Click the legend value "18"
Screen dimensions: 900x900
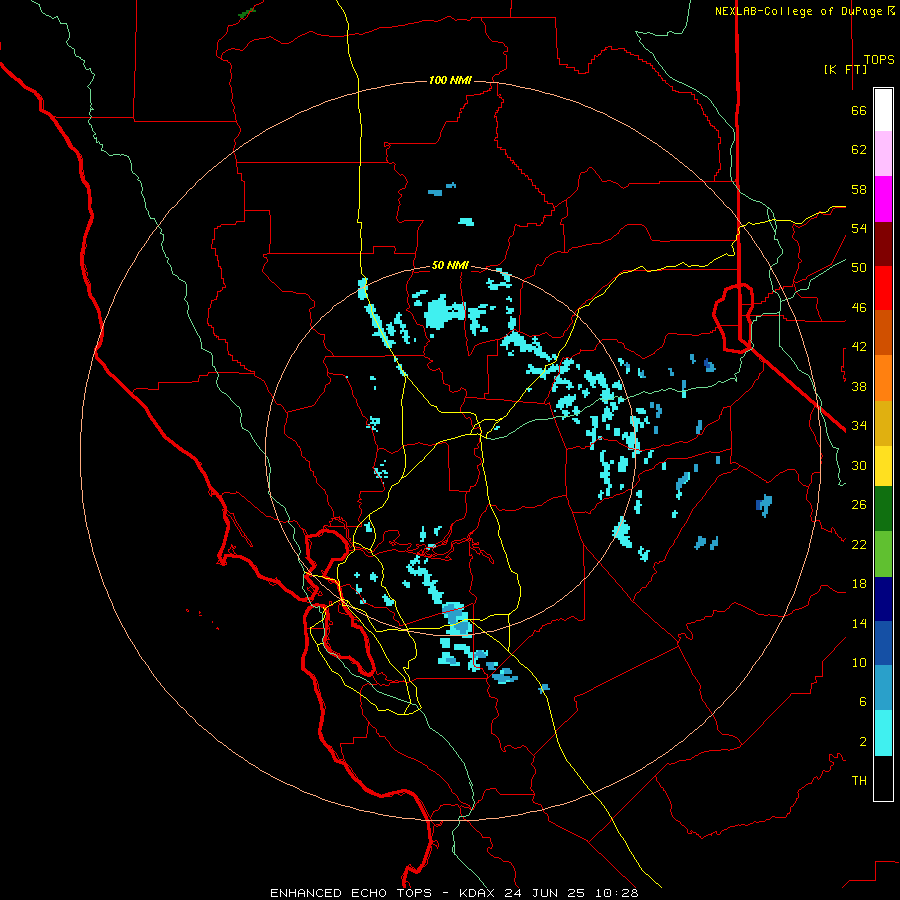click(x=859, y=584)
